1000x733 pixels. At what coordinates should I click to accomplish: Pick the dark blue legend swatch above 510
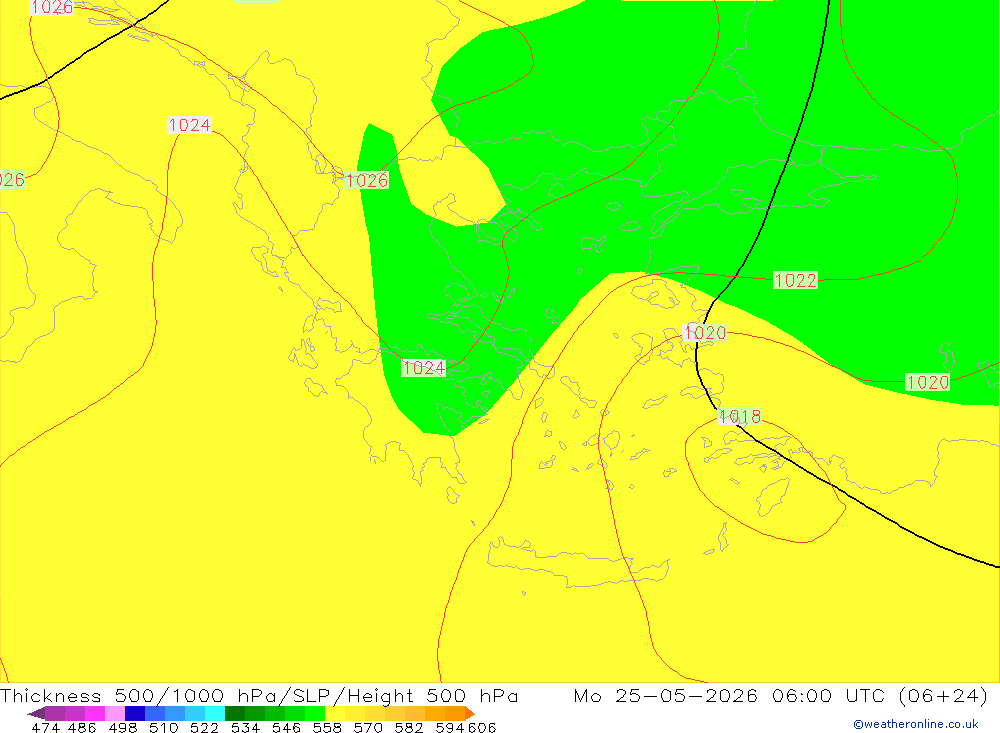click(x=135, y=713)
